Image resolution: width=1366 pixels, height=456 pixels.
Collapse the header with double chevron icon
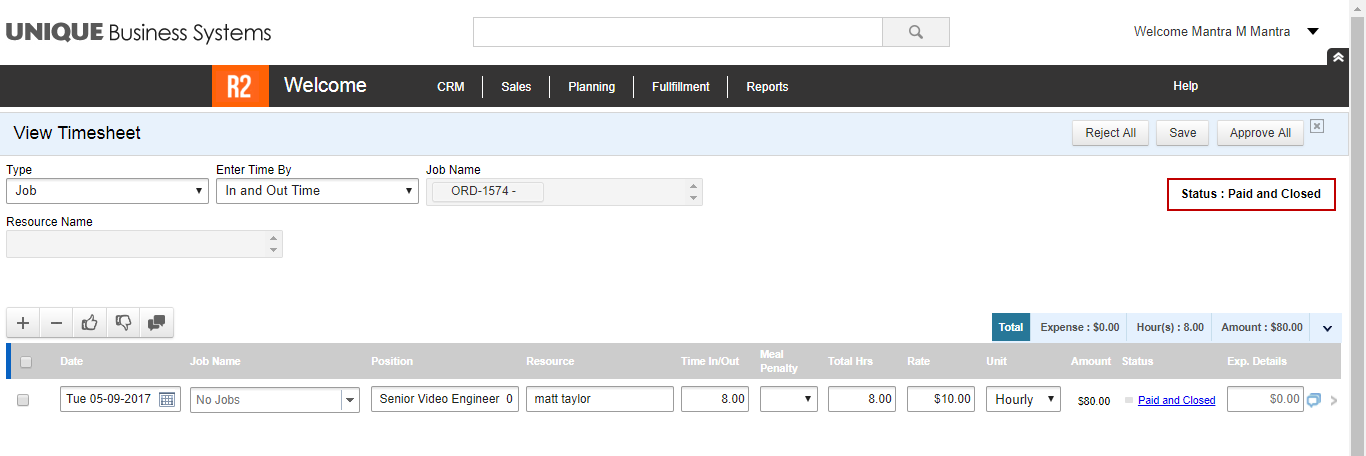pyautogui.click(x=1337, y=58)
